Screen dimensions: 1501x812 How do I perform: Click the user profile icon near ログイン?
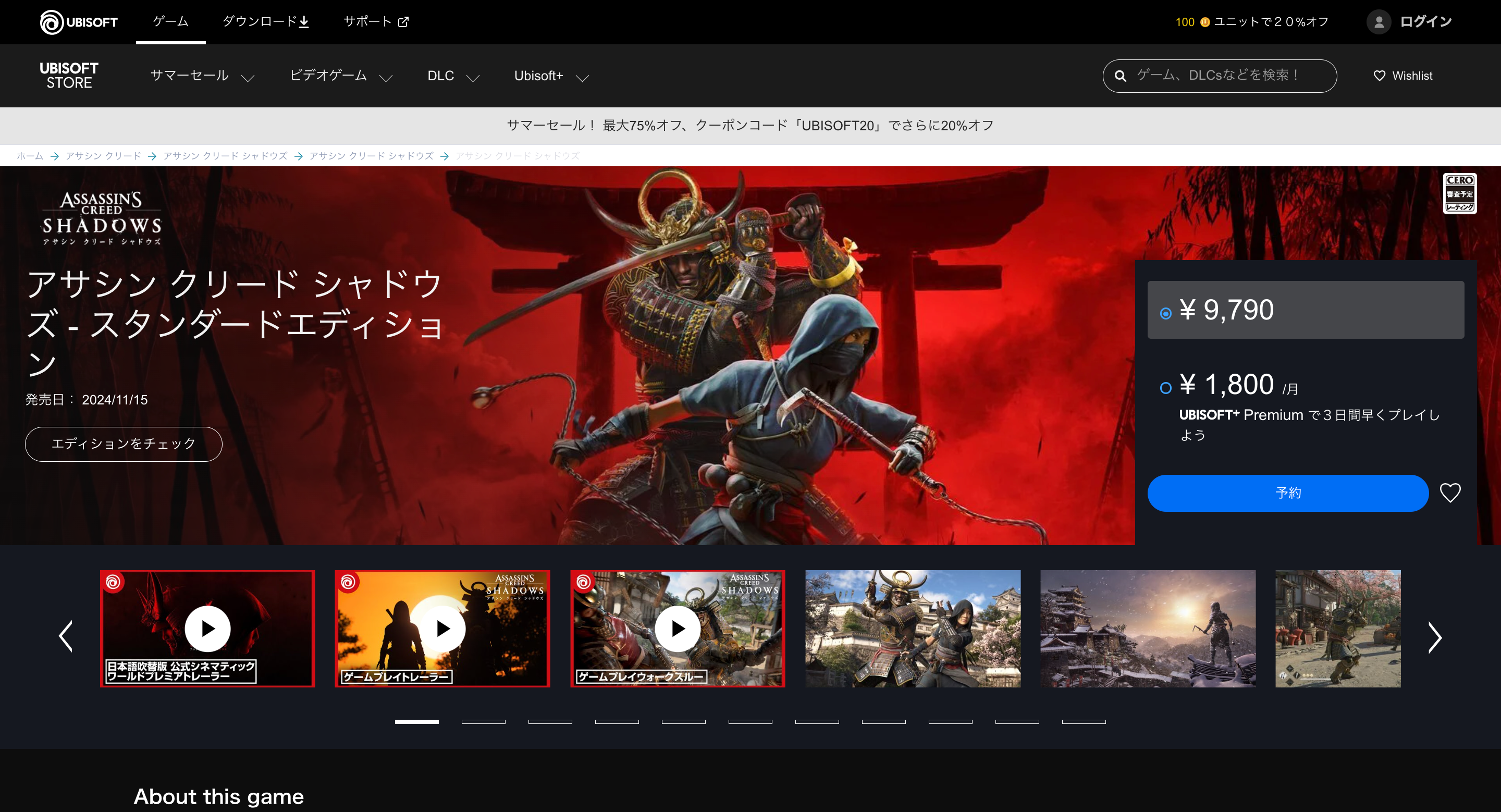click(x=1378, y=21)
